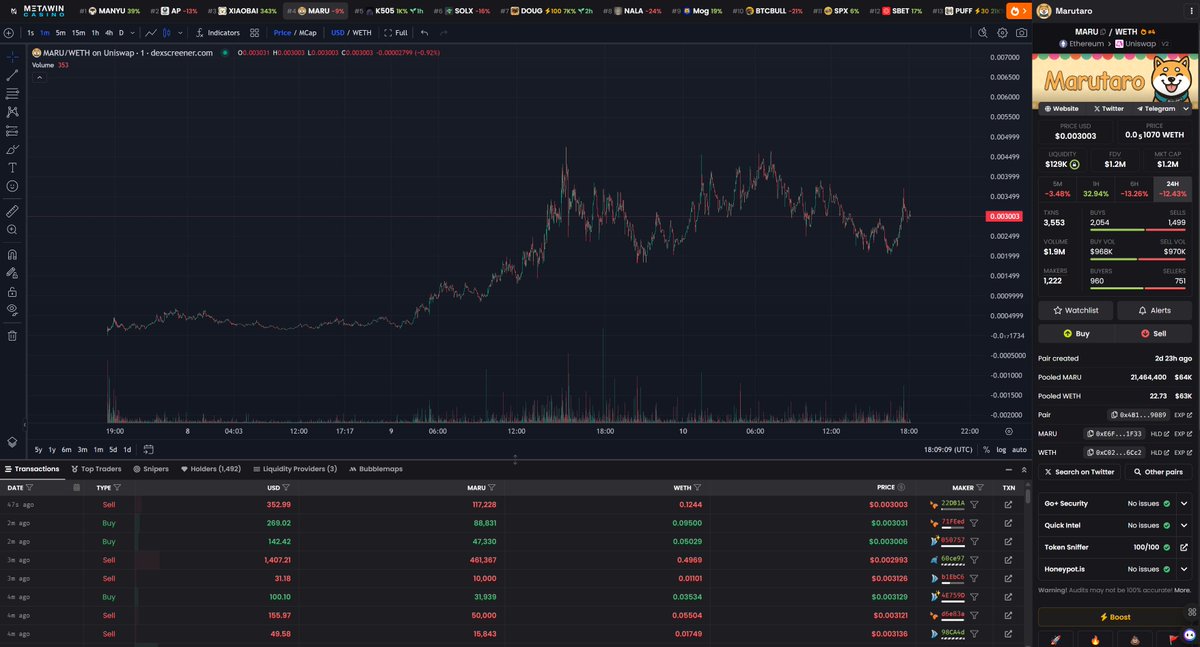Click the trash remove drawings icon

12,335
